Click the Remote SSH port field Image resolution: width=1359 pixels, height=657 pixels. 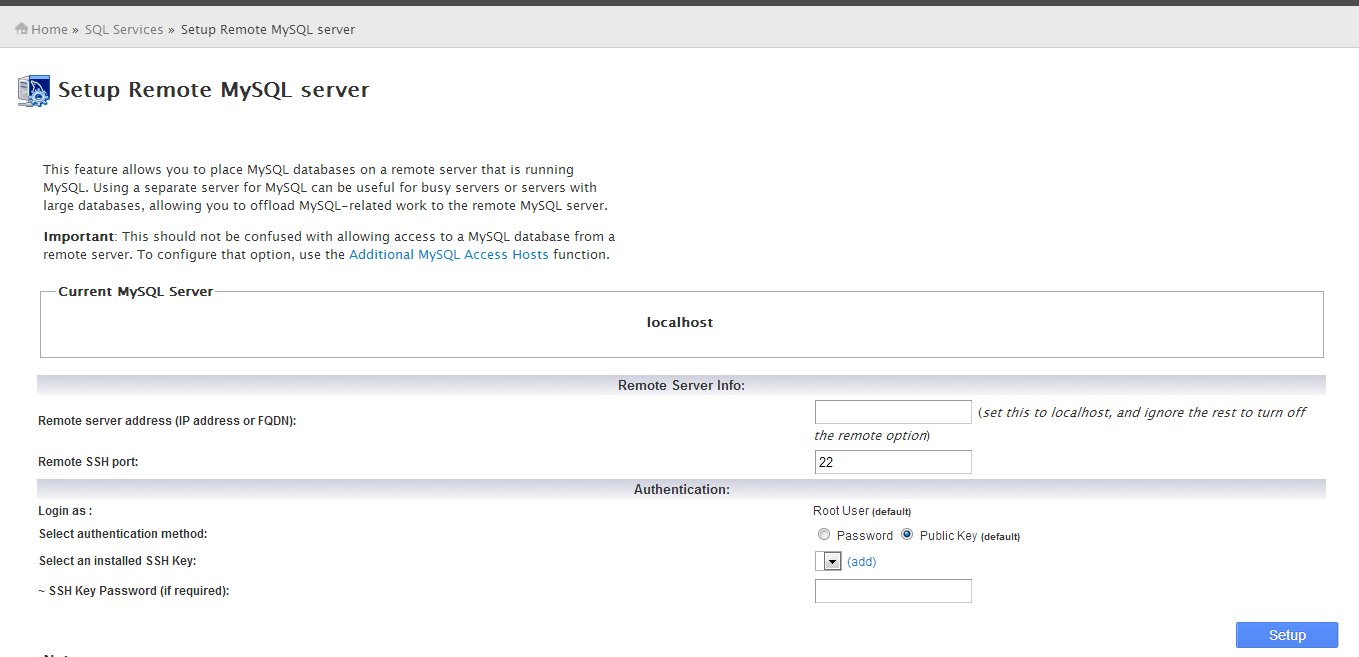point(893,462)
